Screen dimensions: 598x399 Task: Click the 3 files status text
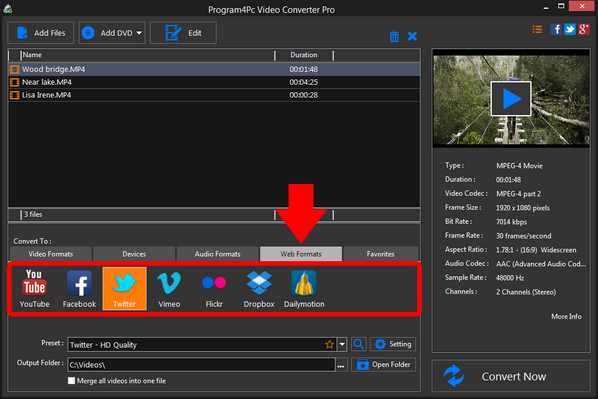33,214
